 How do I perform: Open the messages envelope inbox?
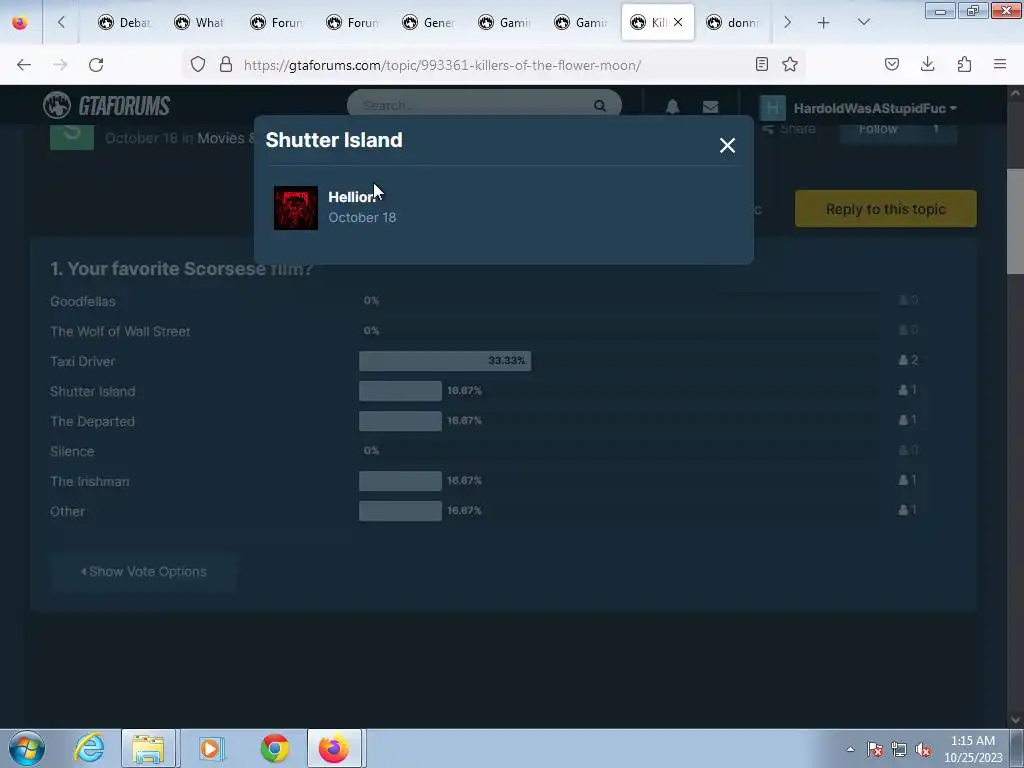tap(711, 106)
